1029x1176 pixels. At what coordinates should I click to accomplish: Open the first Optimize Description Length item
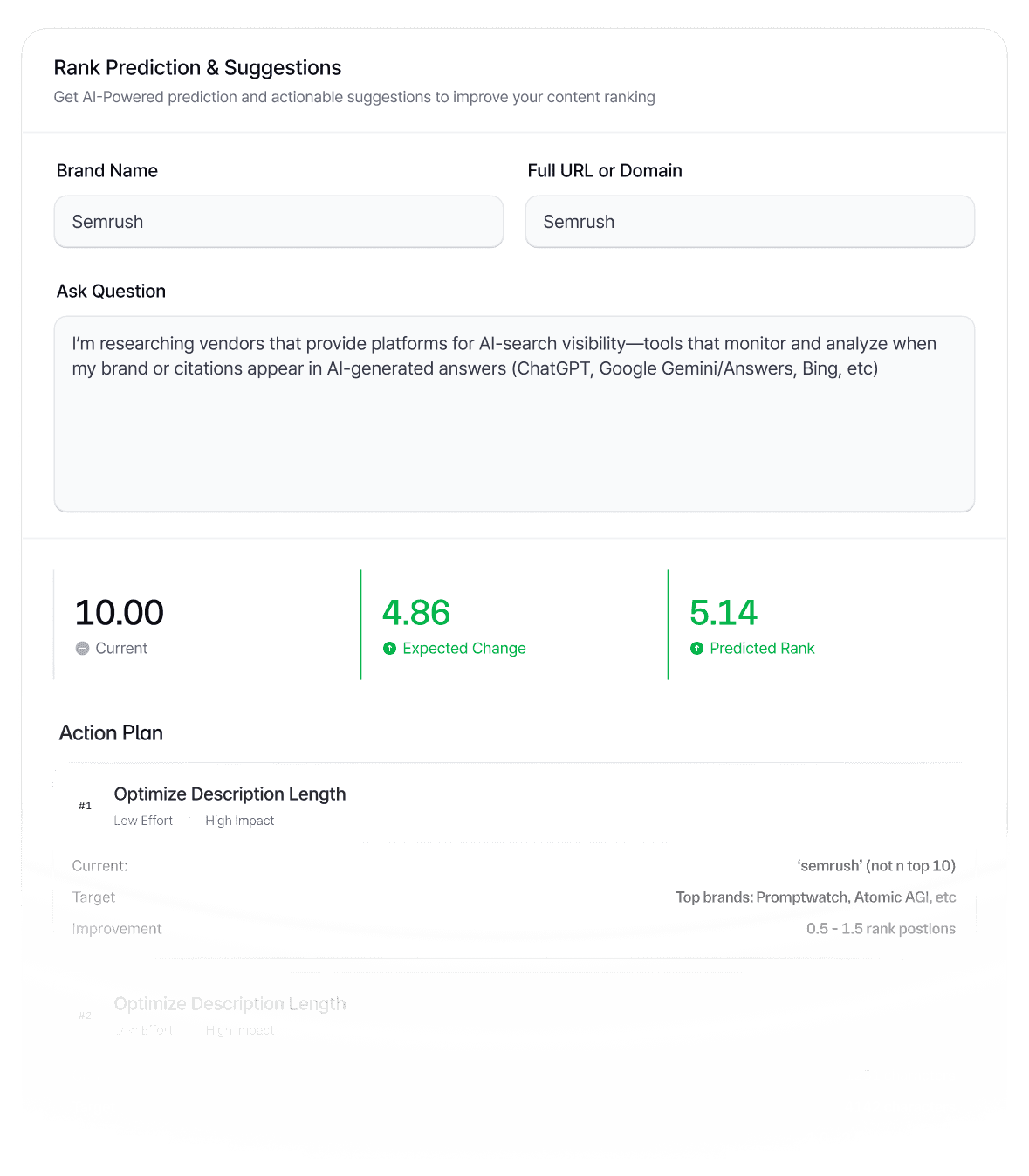point(230,794)
